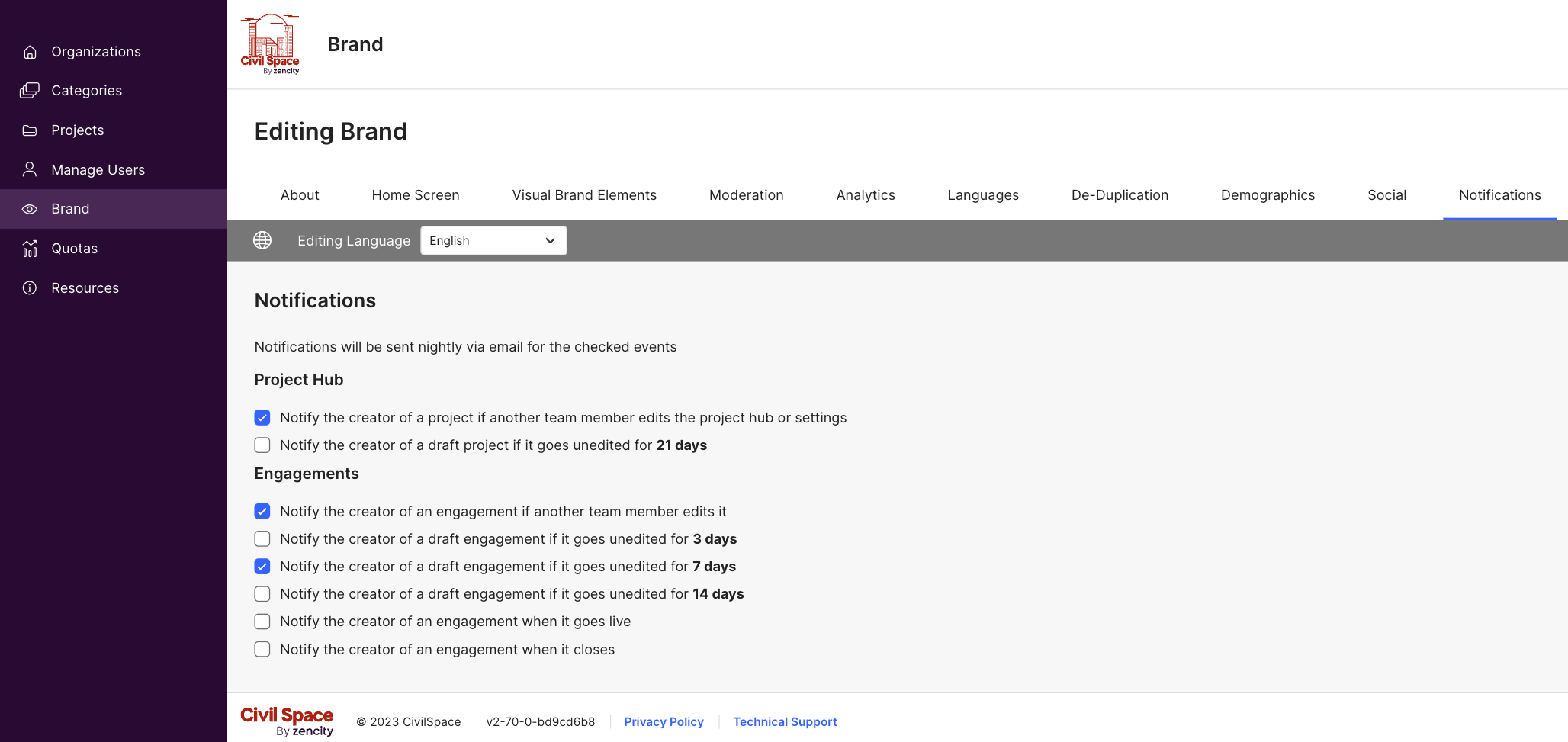This screenshot has height=742, width=1568.
Task: Switch to the De-Duplication tab
Action: 1120,195
